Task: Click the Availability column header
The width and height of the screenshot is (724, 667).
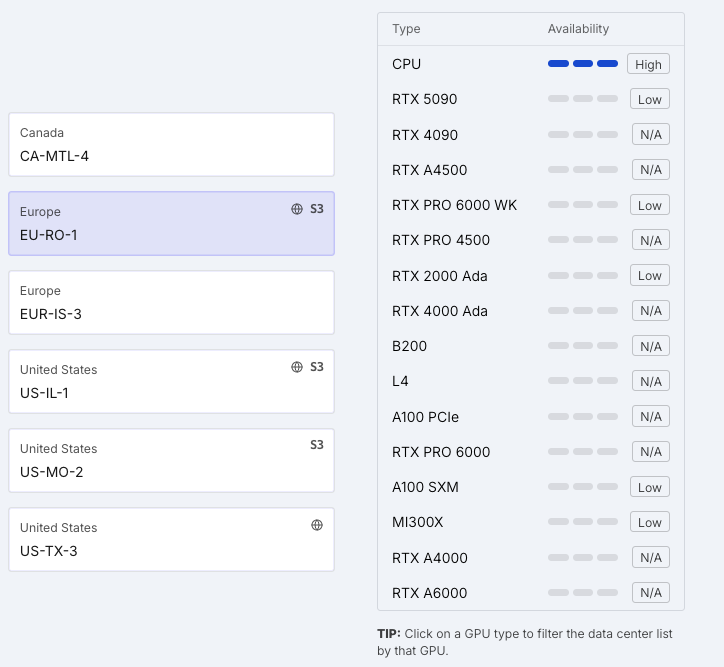Action: [x=578, y=29]
